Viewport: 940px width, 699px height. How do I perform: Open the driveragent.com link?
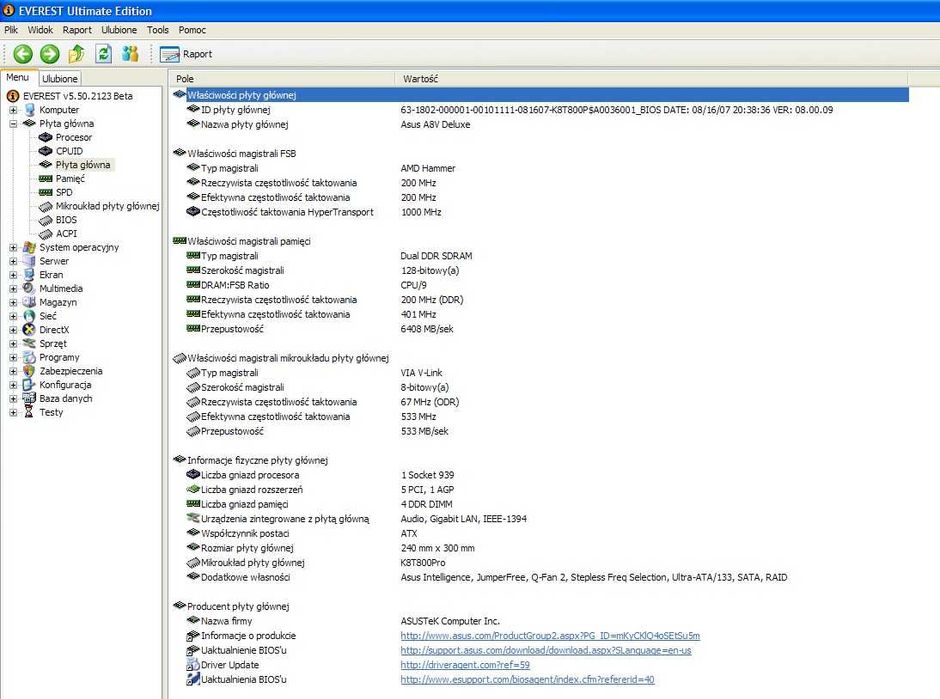pyautogui.click(x=465, y=665)
